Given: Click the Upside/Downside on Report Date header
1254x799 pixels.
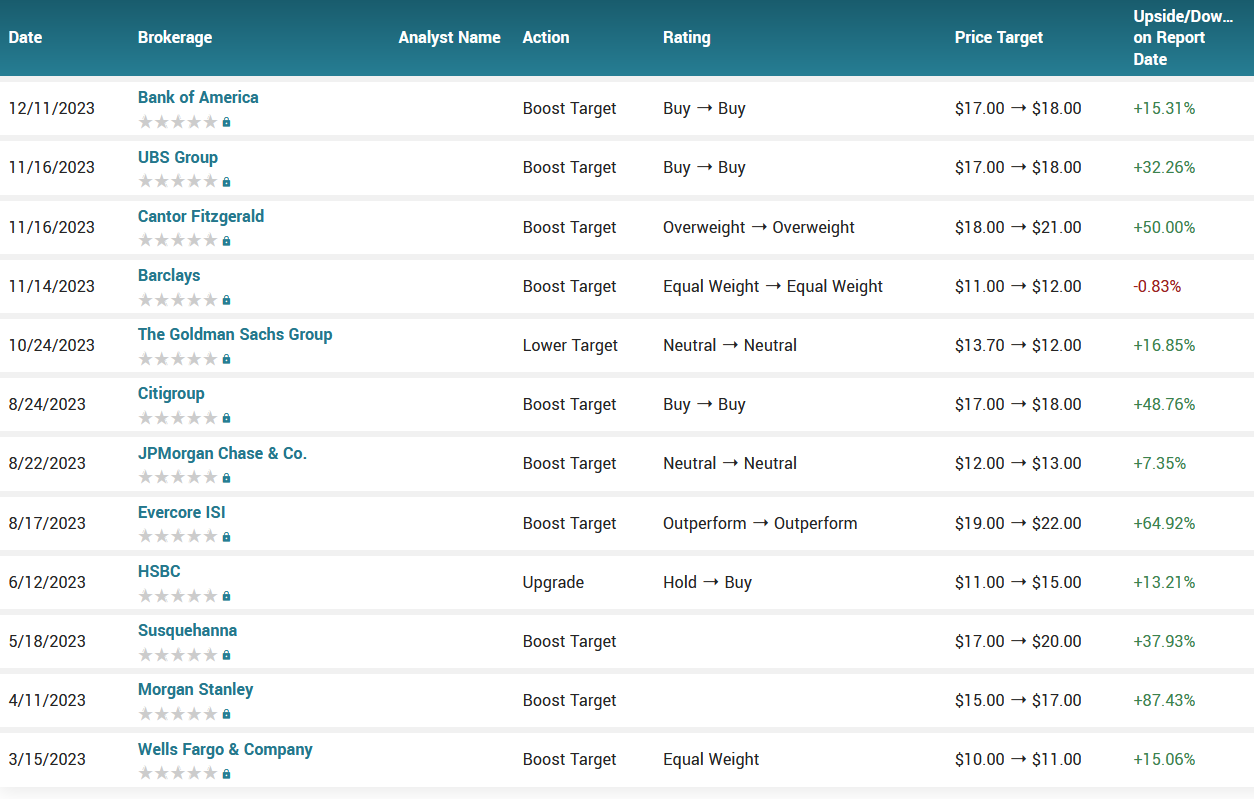Looking at the screenshot, I should click(1183, 38).
